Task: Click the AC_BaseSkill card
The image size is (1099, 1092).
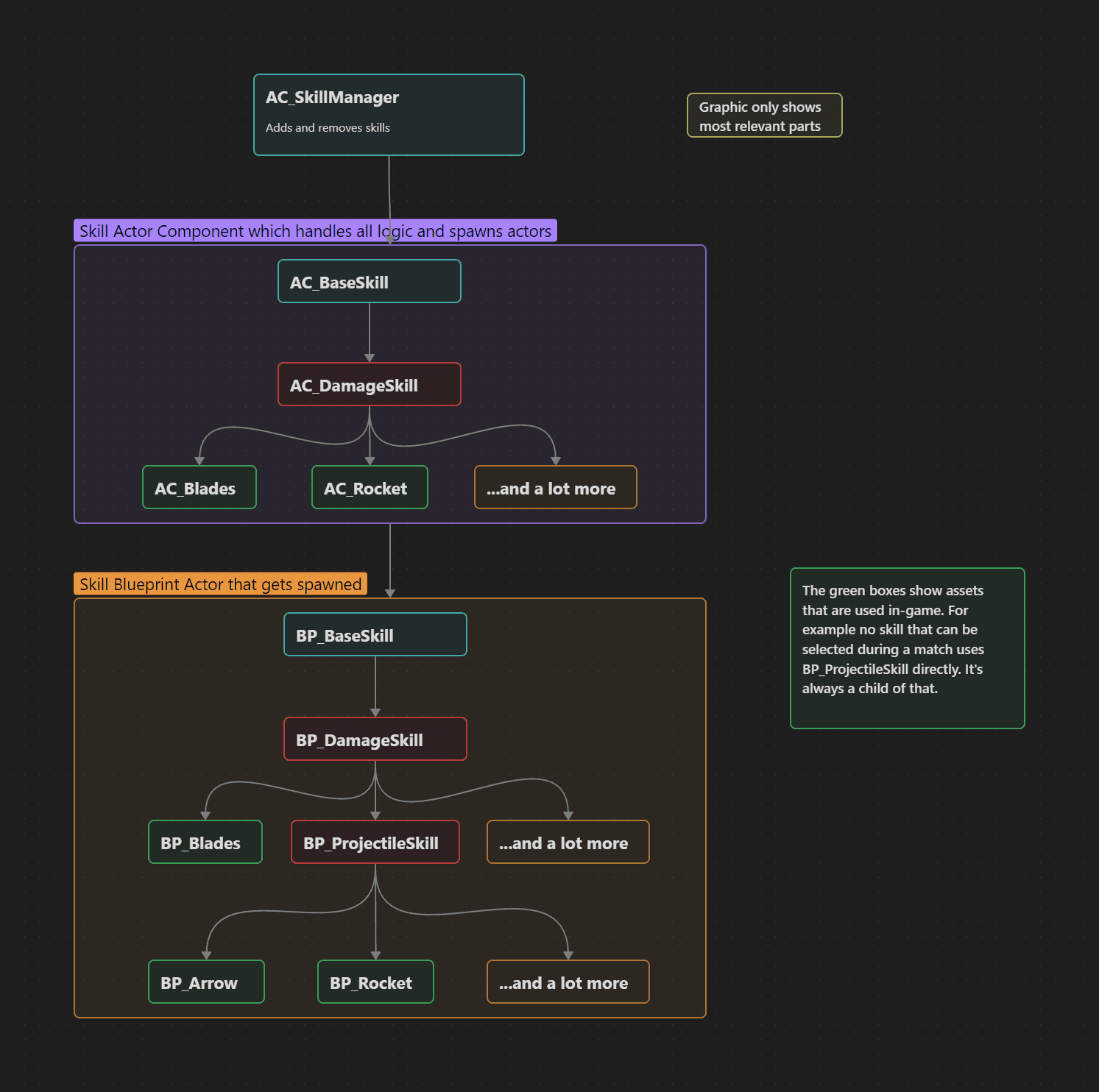Action: [x=369, y=282]
